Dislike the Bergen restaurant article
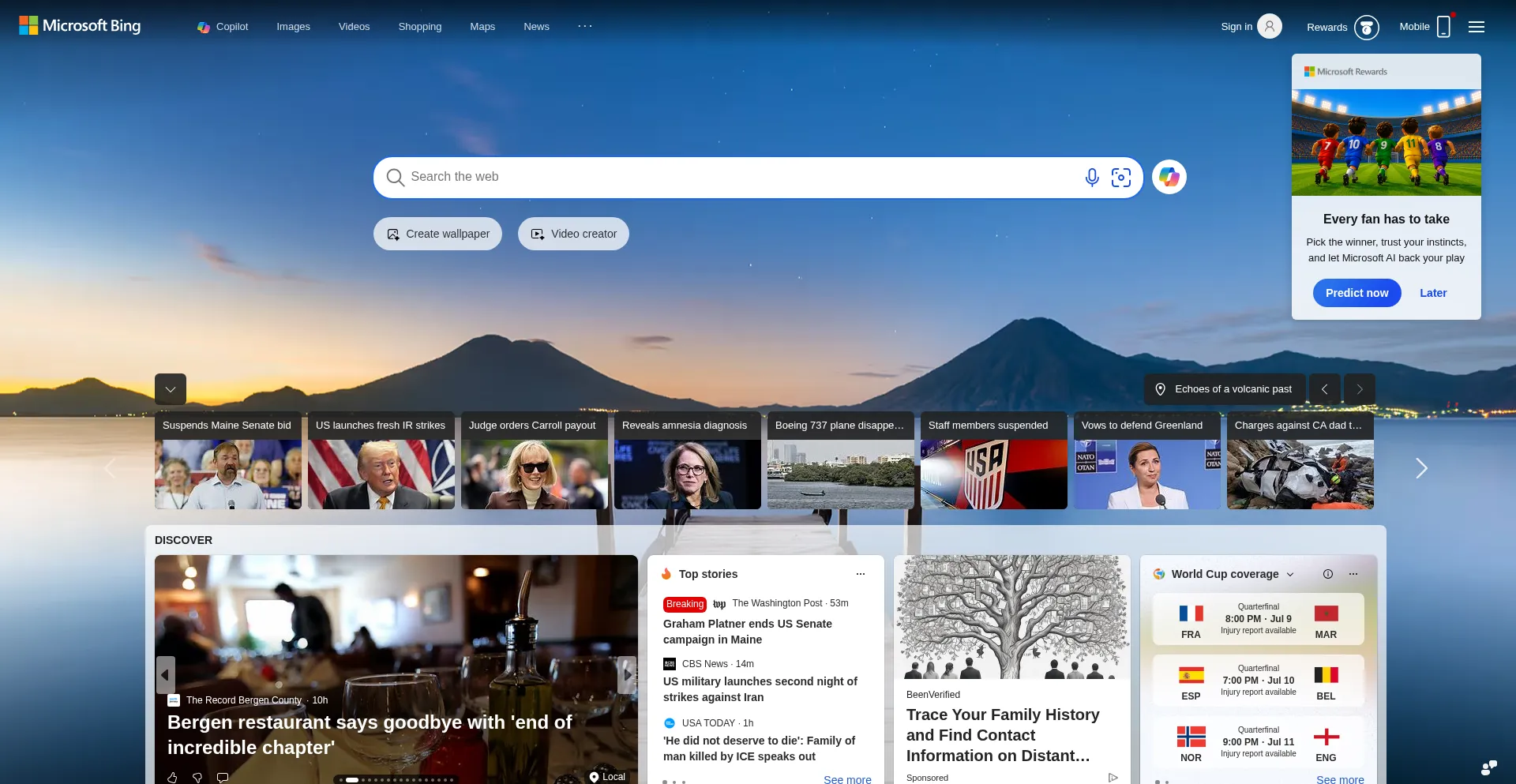The width and height of the screenshot is (1516, 784). [197, 778]
